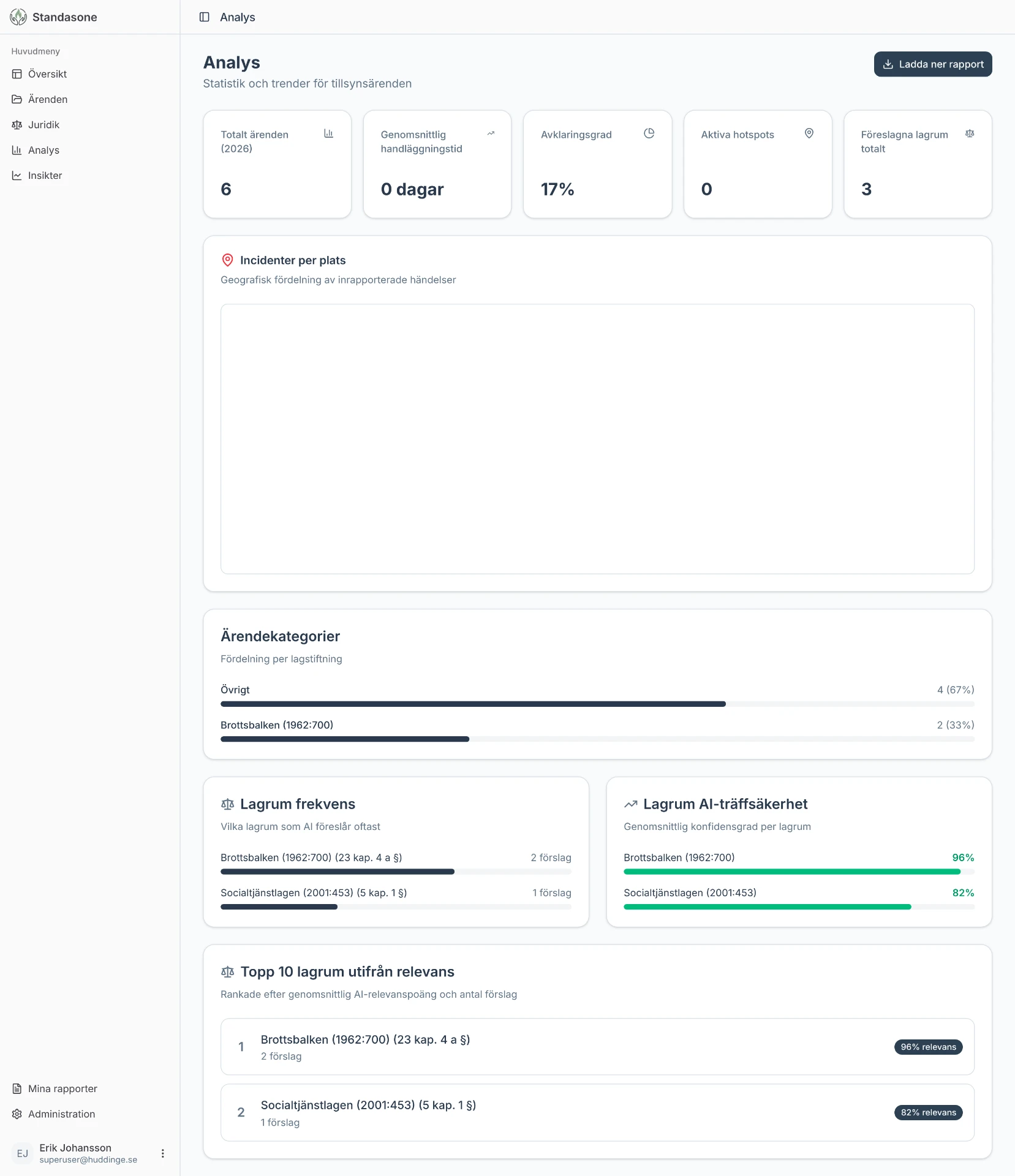The width and height of the screenshot is (1015, 1176).
Task: Select the top-ranked Brottsbalken 23 kap. 4 a § row
Action: [x=597, y=1047]
